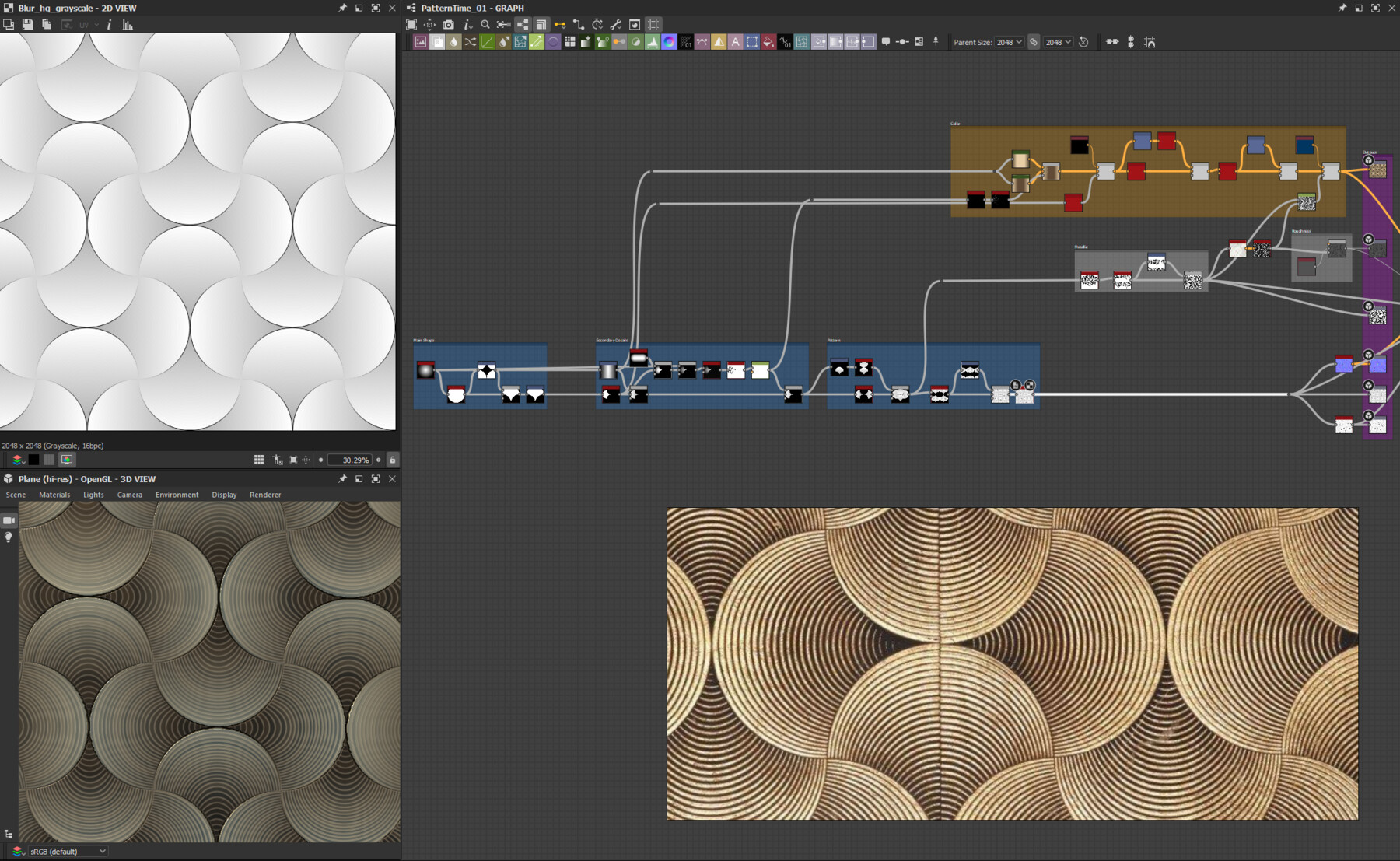The height and width of the screenshot is (861, 1400).
Task: Open the Environment menu
Action: click(x=177, y=495)
